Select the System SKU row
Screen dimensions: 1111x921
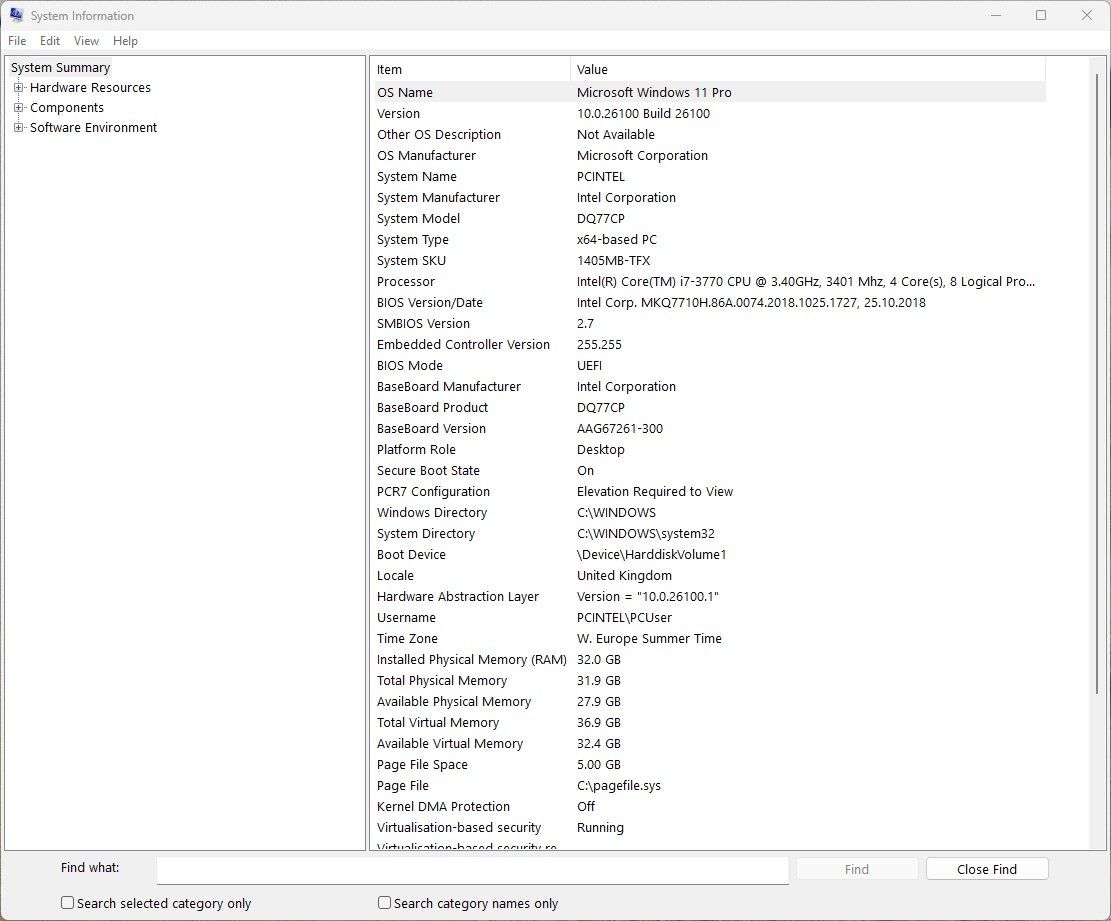click(710, 261)
